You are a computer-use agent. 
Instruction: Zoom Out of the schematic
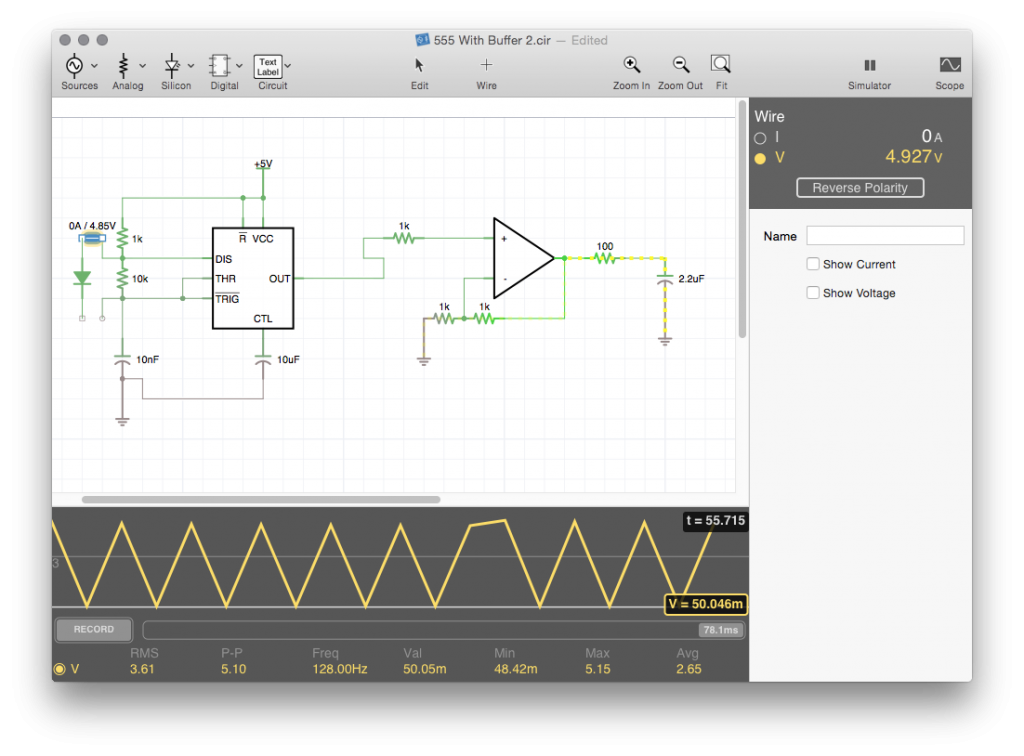tap(680, 65)
